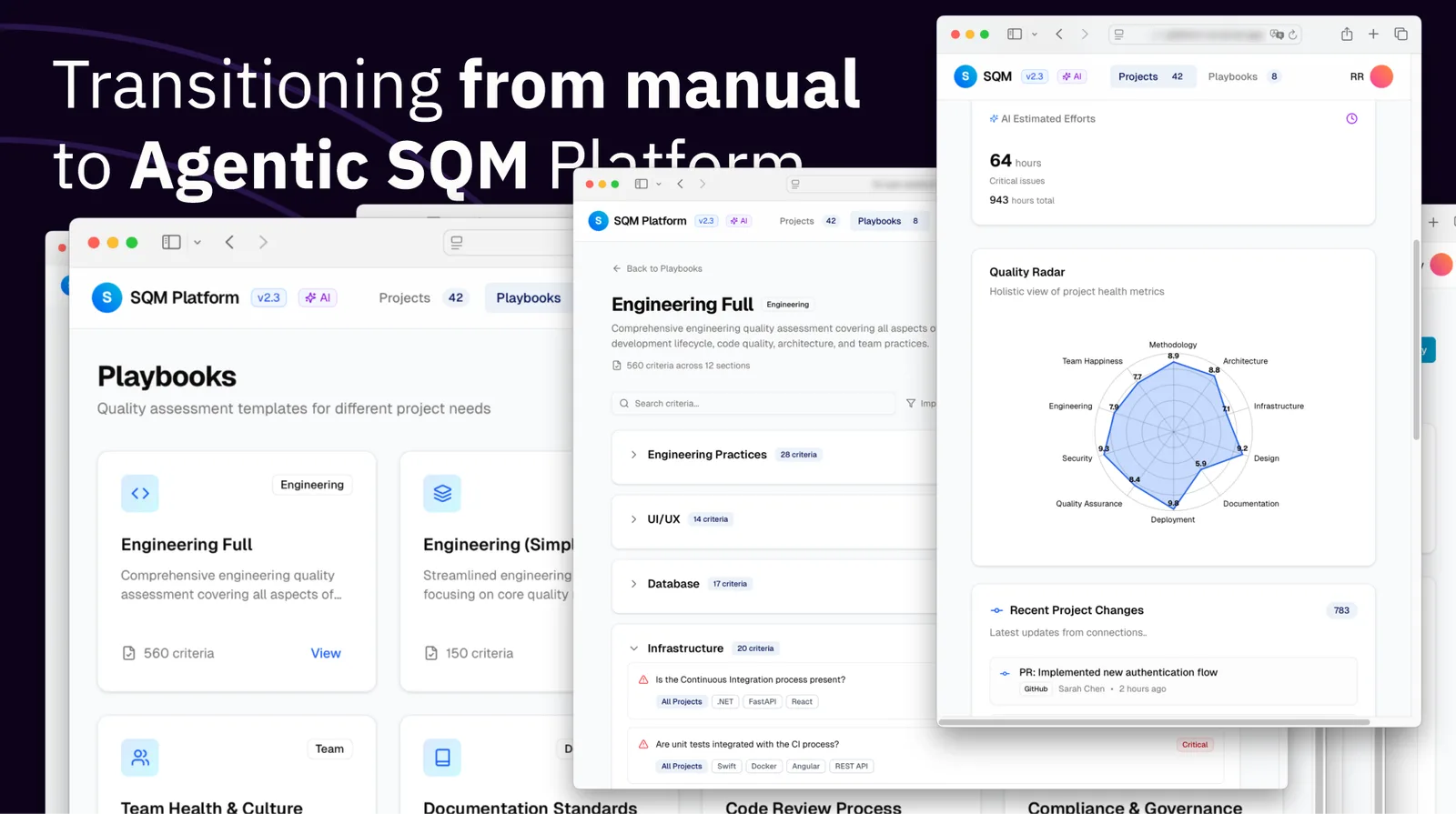This screenshot has height=814, width=1456.
Task: Click the S logo in the Playbooks window
Action: click(x=106, y=297)
